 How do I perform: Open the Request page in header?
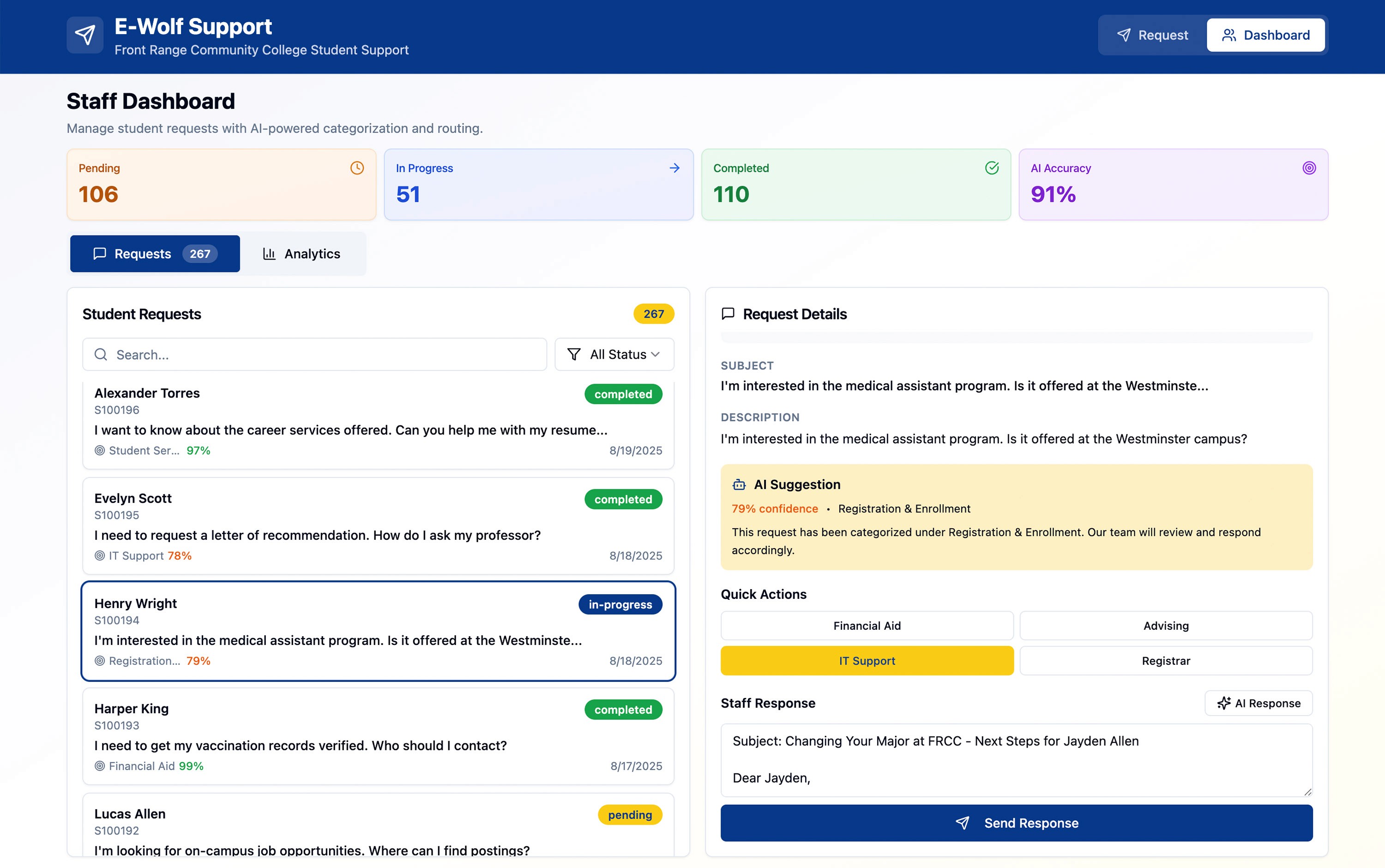1152,35
